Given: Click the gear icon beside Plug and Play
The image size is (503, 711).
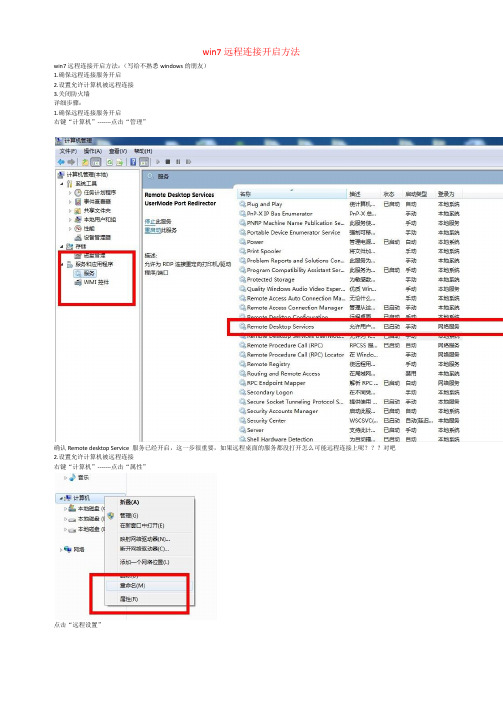Looking at the screenshot, I should [243, 204].
